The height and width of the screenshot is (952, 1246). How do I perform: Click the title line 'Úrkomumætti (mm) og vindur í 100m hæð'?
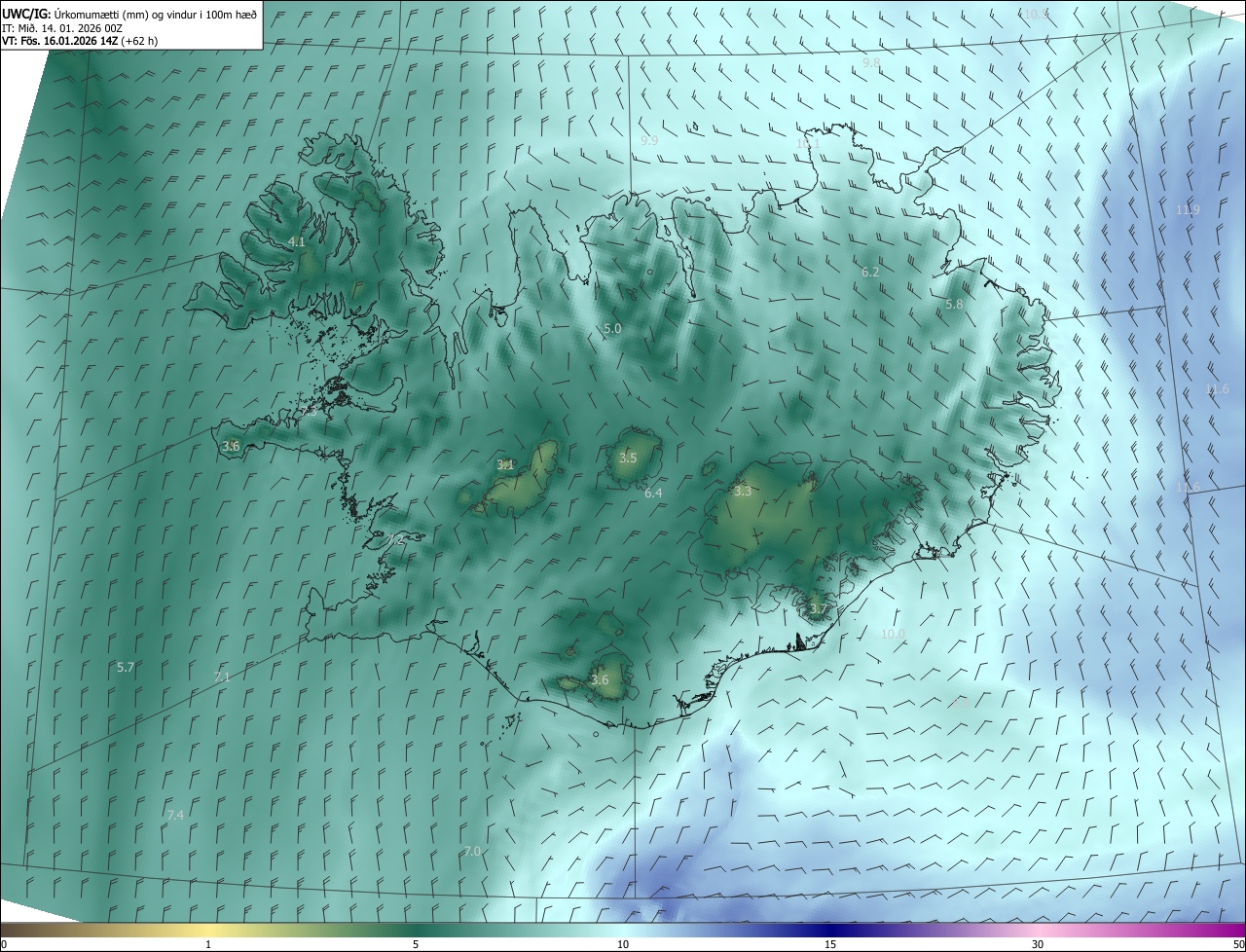pyautogui.click(x=155, y=15)
